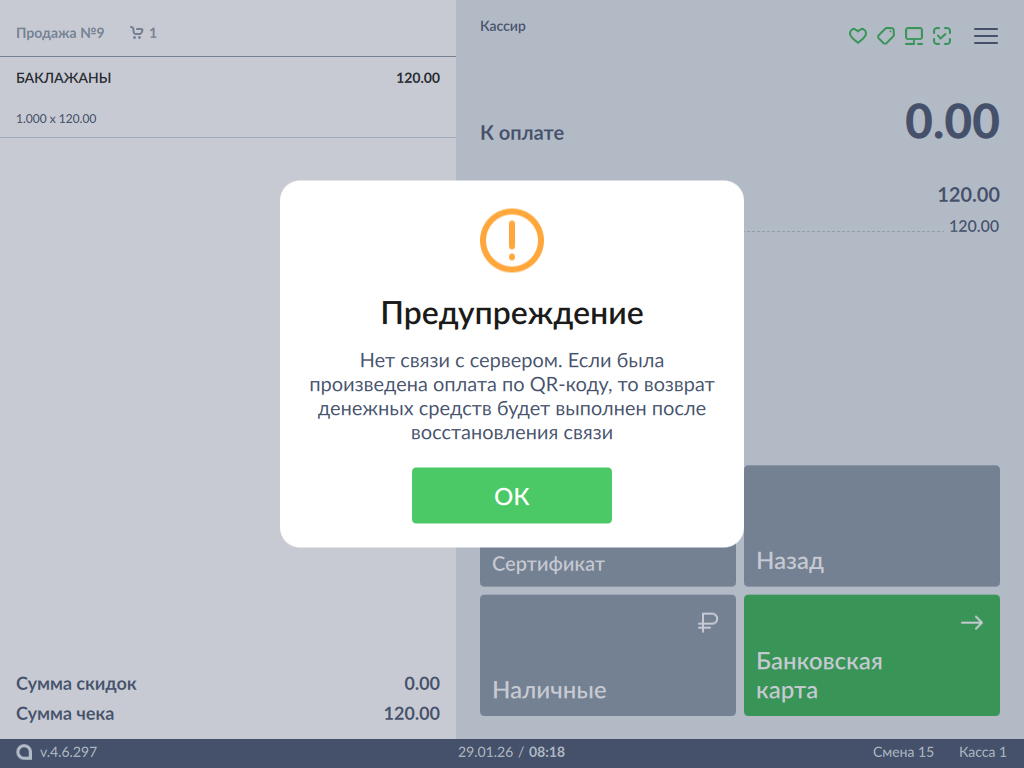Click the app logo in status bar
Image resolution: width=1024 pixels, height=768 pixels.
(24, 752)
